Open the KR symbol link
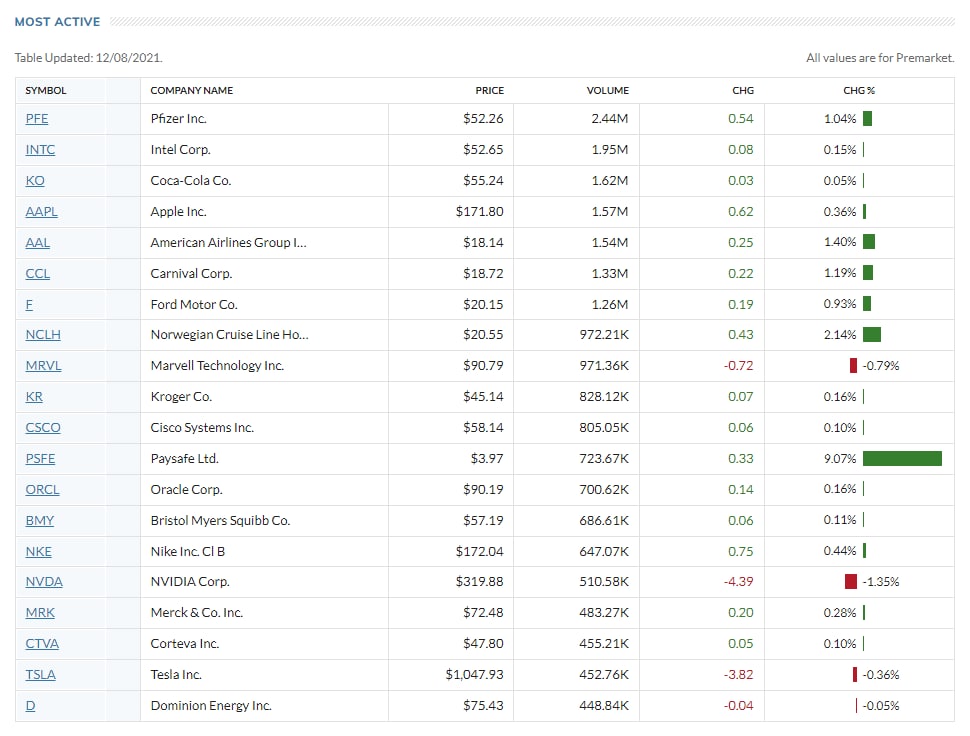 [x=34, y=396]
